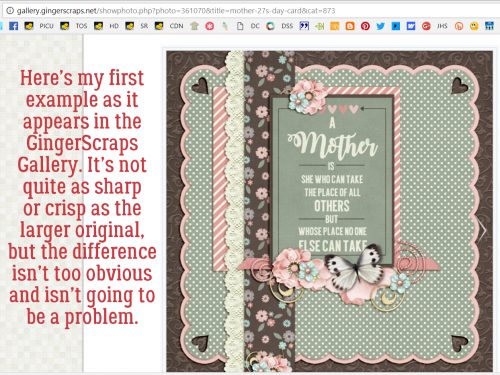The height and width of the screenshot is (375, 500).
Task: Open the PICU bookmark
Action: click(x=39, y=26)
